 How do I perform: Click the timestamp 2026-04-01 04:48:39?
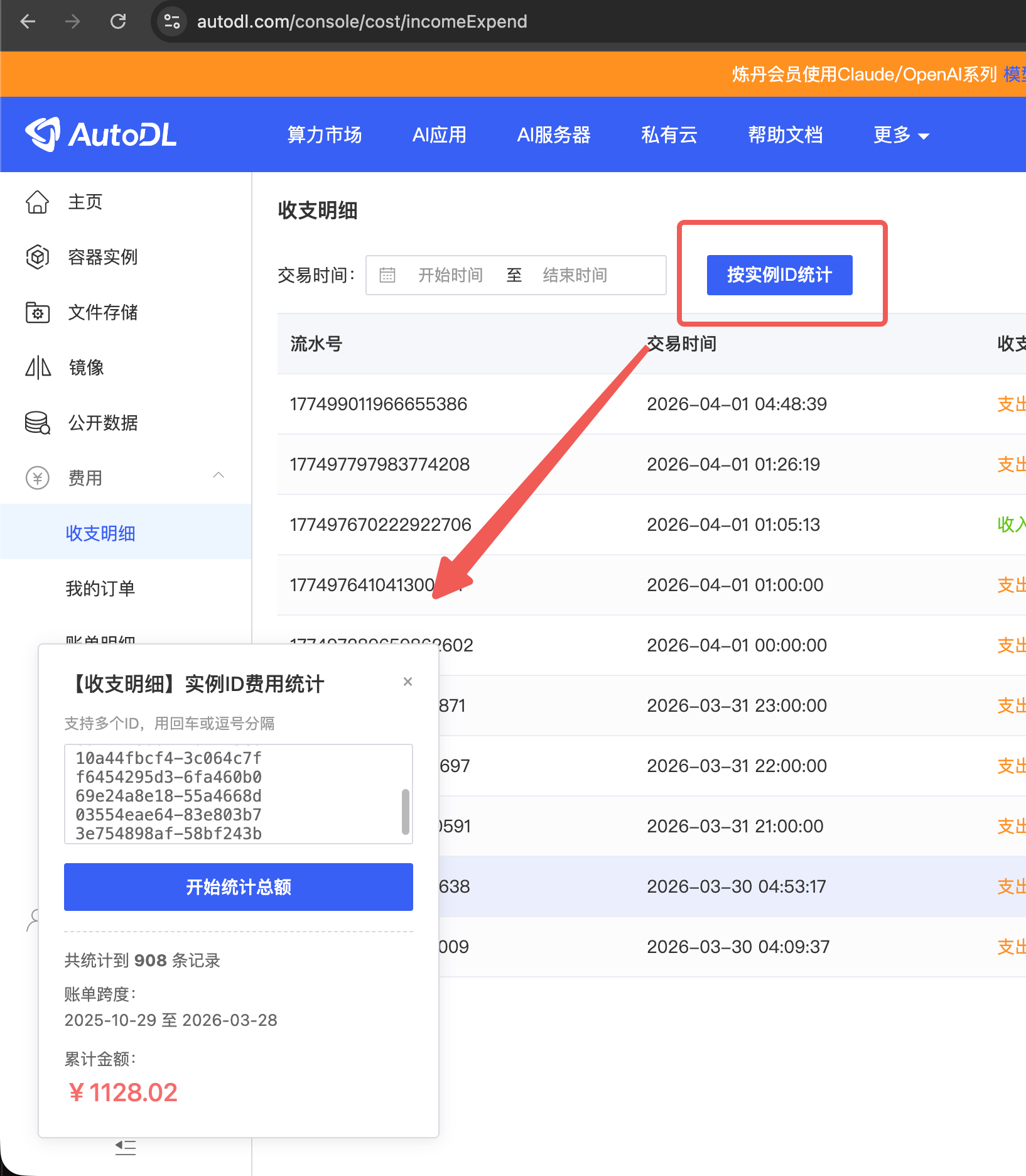737,404
